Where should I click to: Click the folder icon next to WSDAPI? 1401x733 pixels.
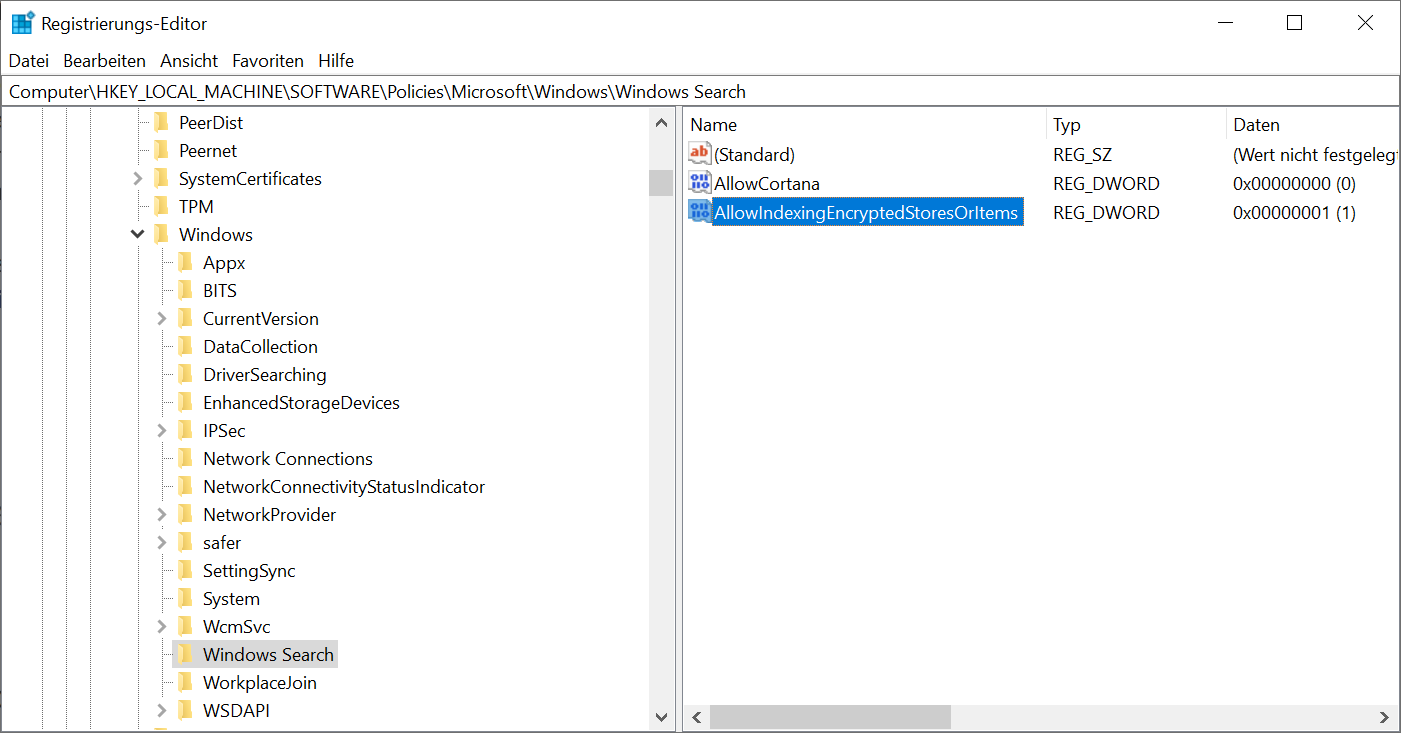click(185, 711)
